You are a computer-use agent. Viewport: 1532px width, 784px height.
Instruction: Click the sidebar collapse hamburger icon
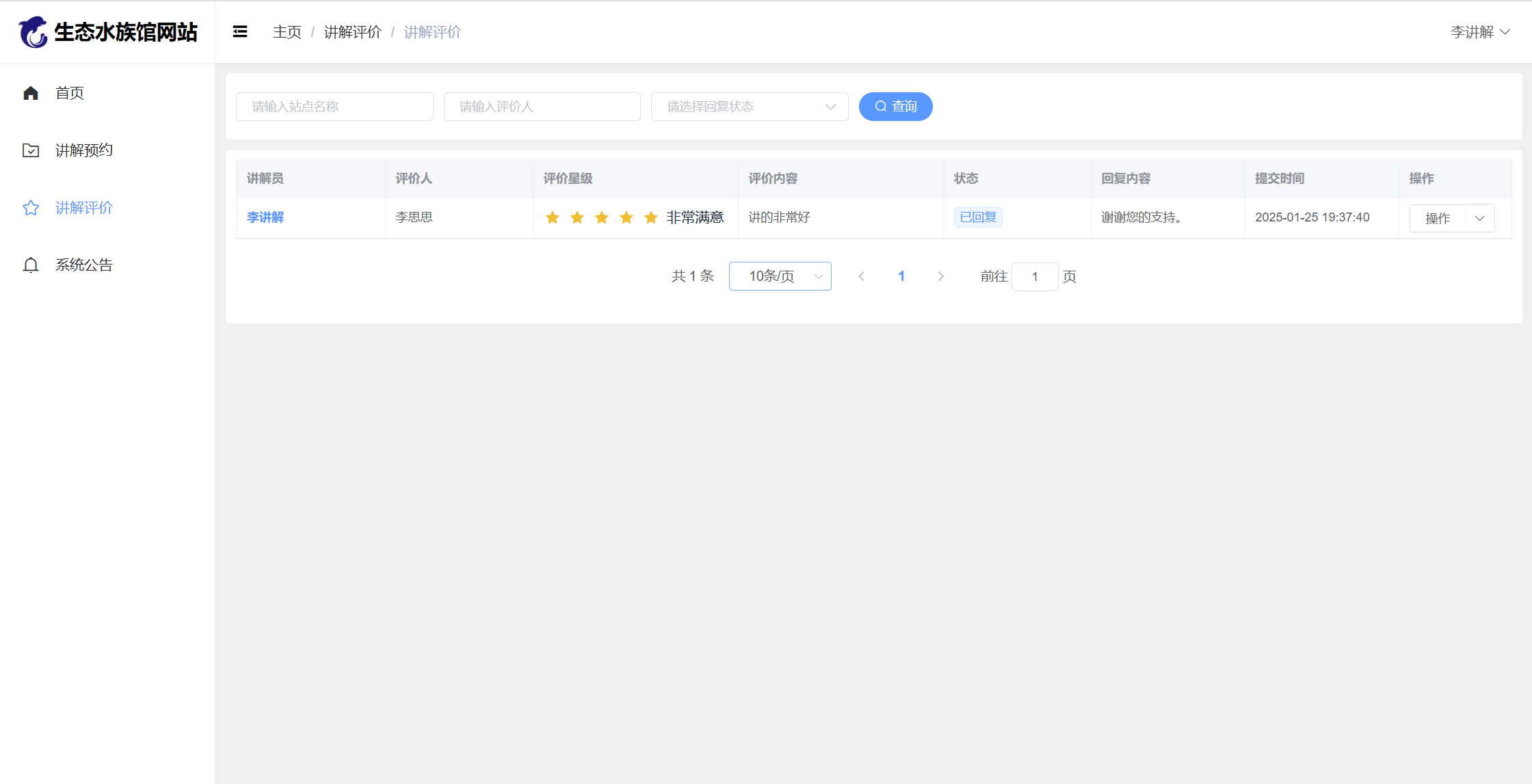(x=240, y=31)
